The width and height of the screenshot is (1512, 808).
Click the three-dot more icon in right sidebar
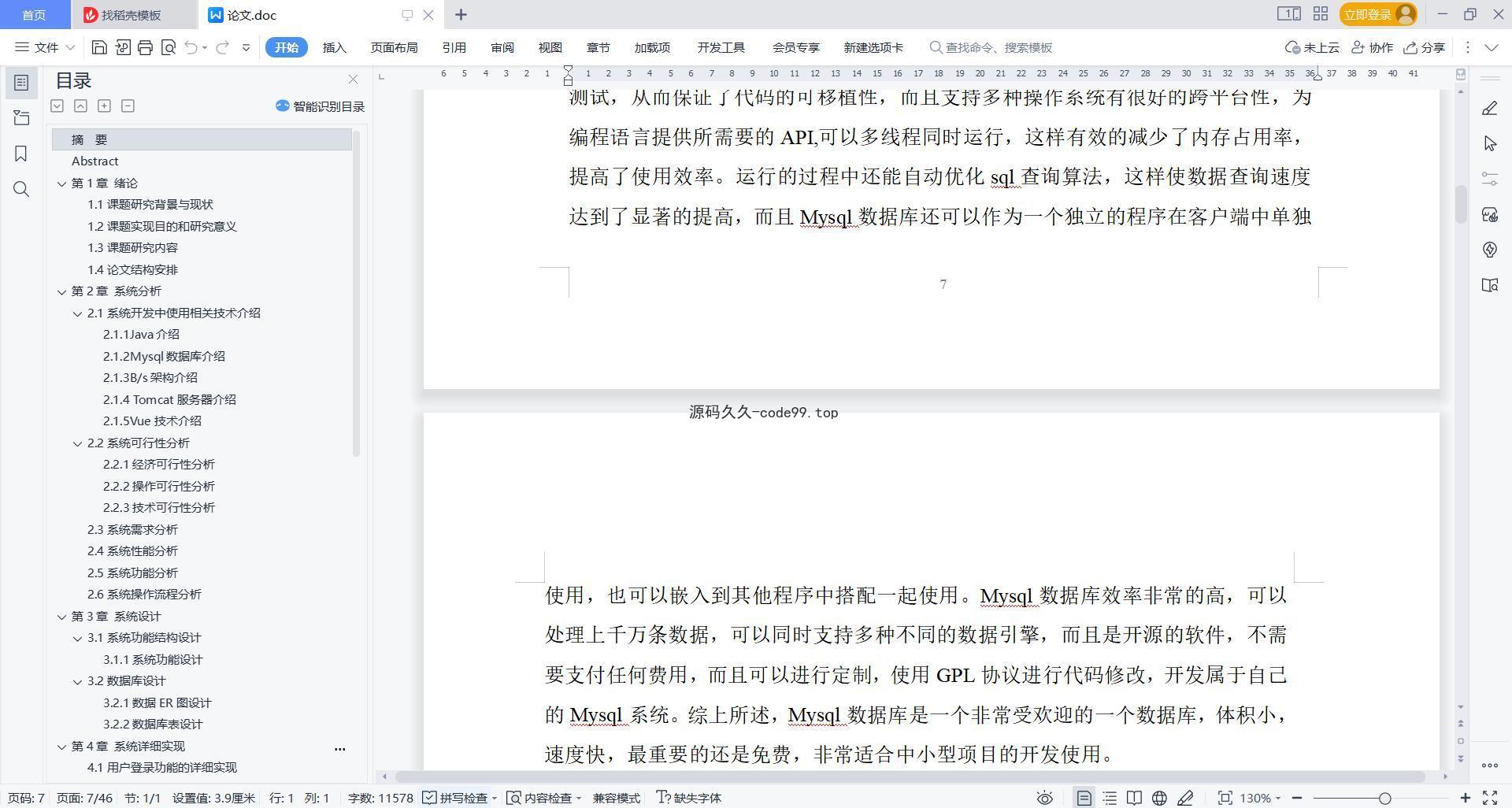click(1489, 765)
